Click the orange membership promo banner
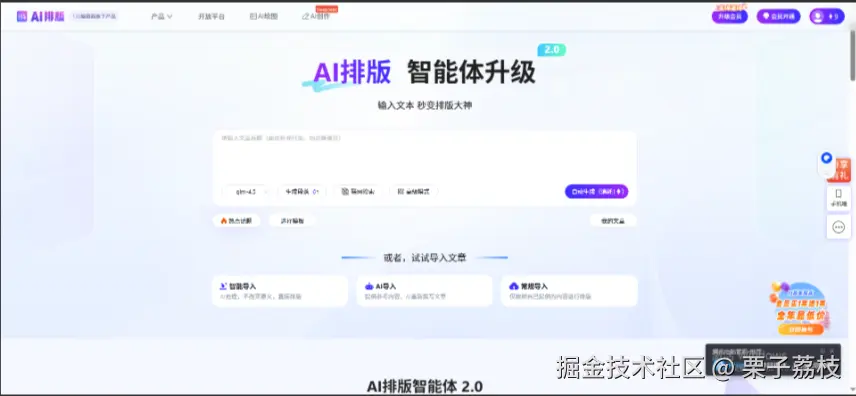 [799, 309]
